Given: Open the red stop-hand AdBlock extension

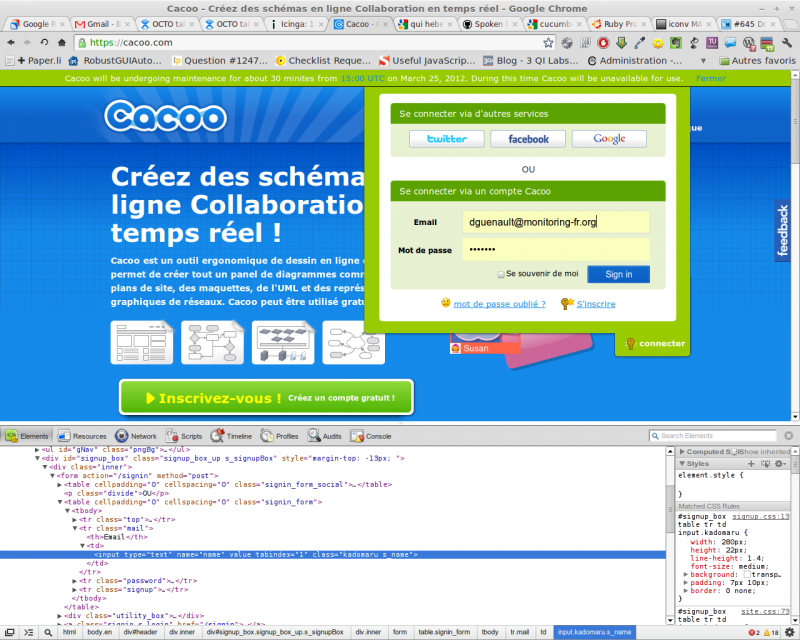Looking at the screenshot, I should [603, 43].
